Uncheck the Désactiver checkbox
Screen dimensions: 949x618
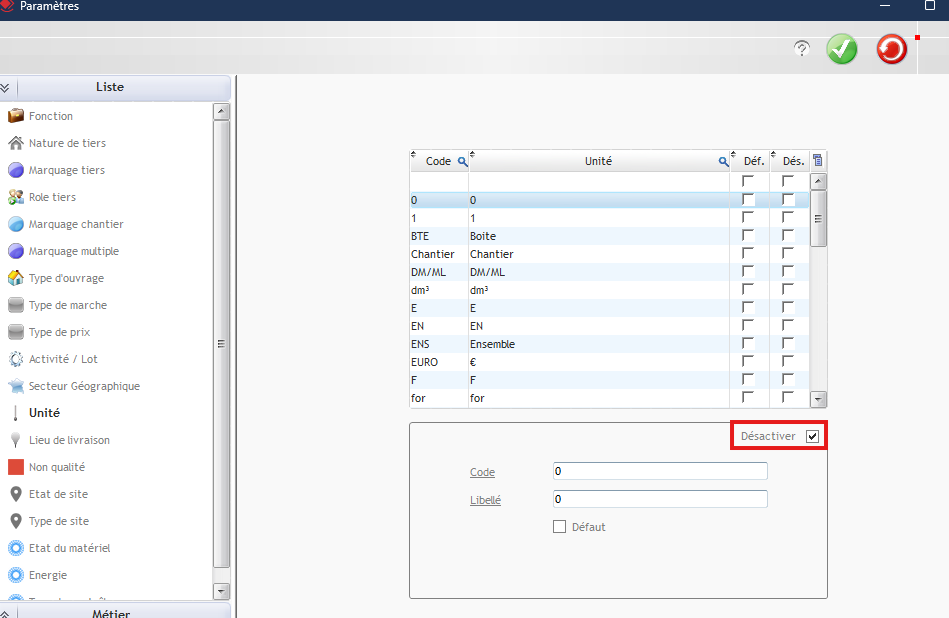point(812,437)
